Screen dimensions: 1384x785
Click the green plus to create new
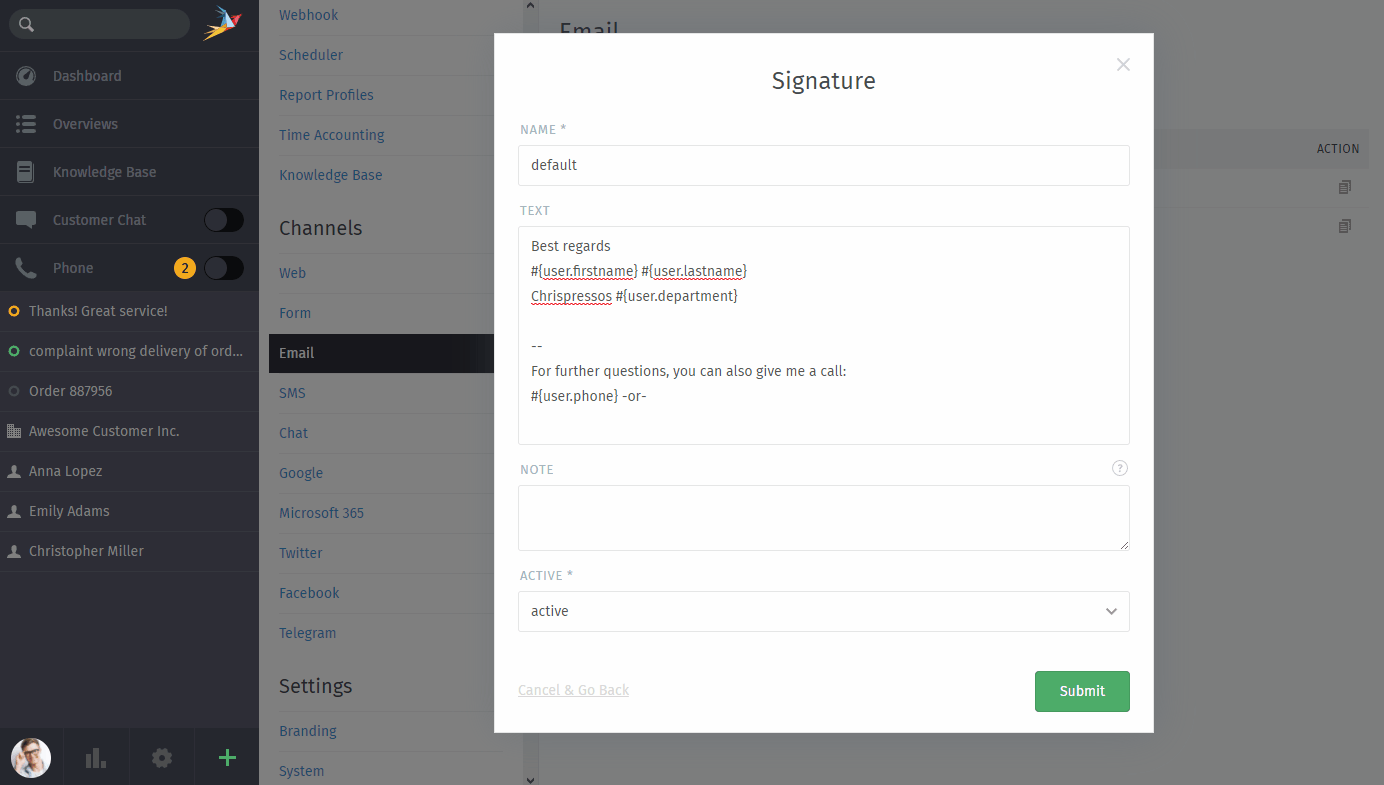[226, 757]
